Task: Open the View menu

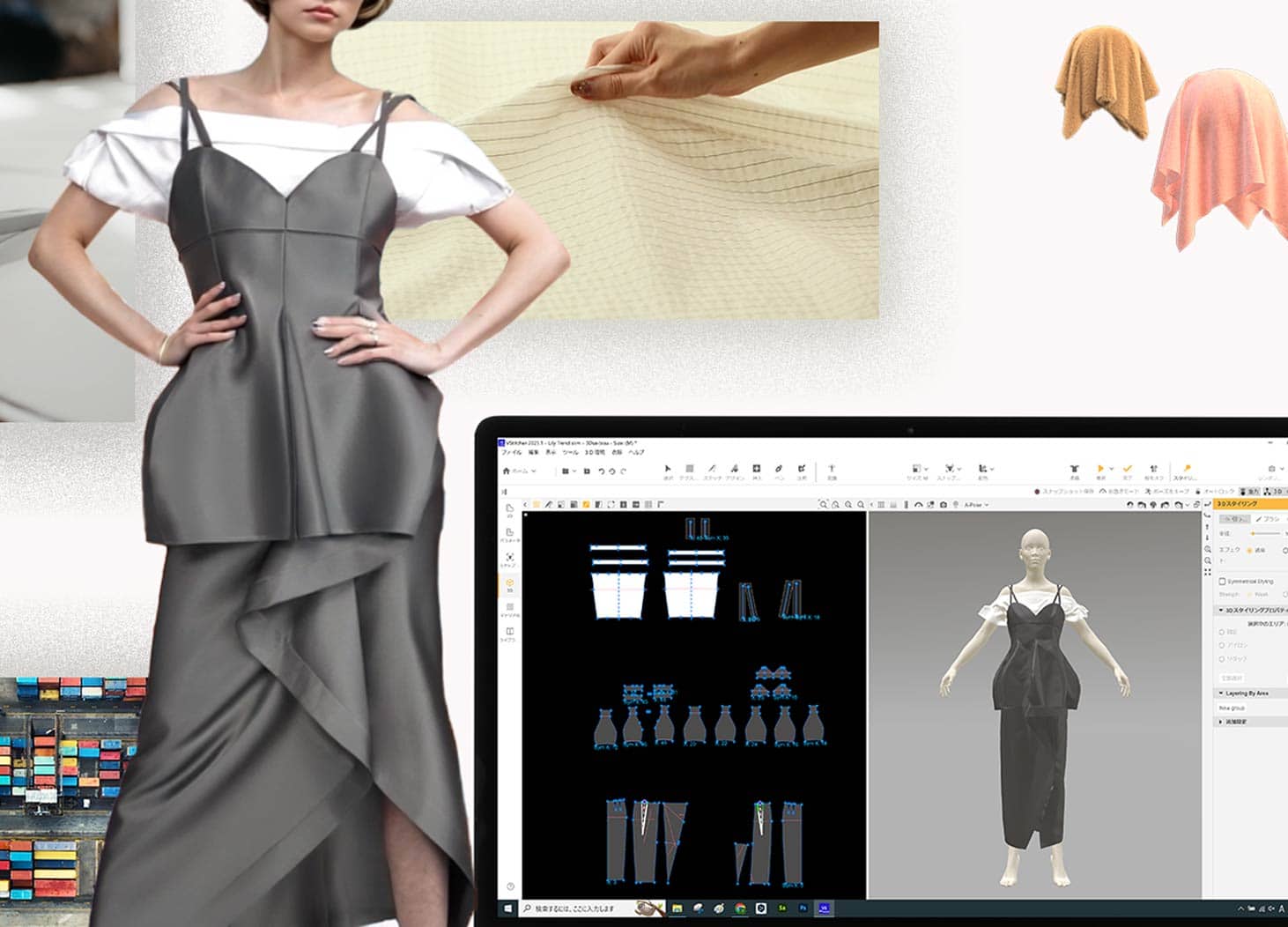Action: pyautogui.click(x=551, y=452)
